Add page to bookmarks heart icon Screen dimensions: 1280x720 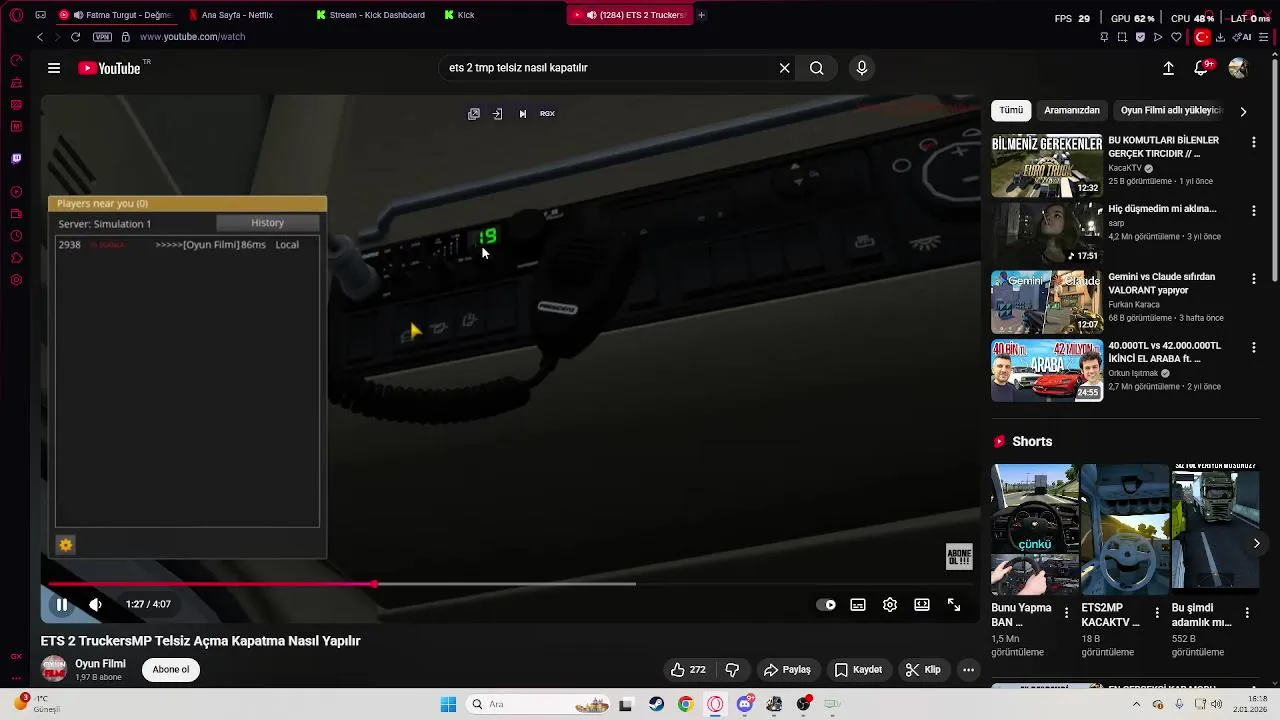pos(1176,37)
